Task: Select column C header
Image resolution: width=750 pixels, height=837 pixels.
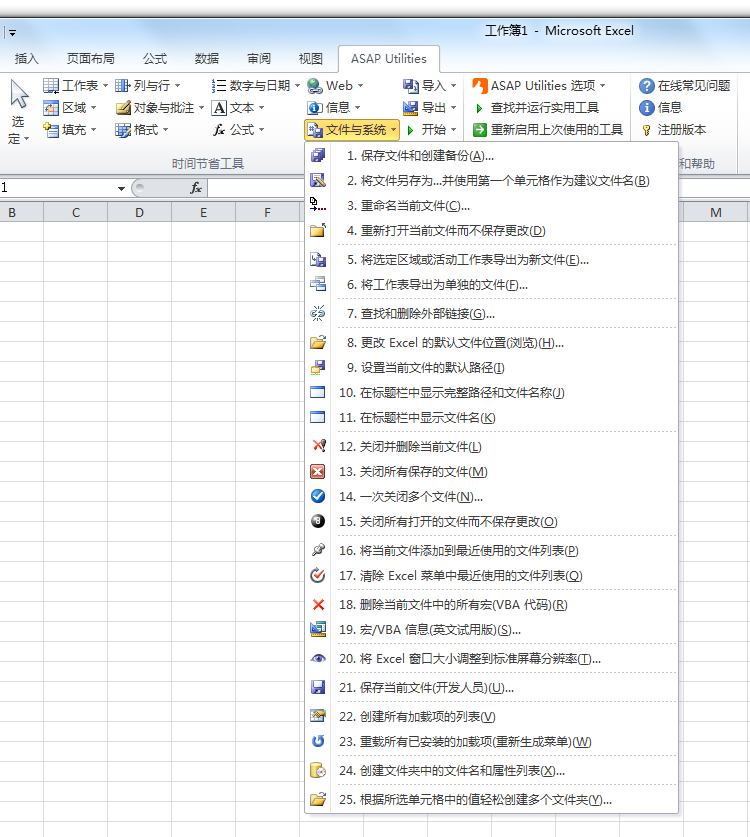Action: point(76,212)
